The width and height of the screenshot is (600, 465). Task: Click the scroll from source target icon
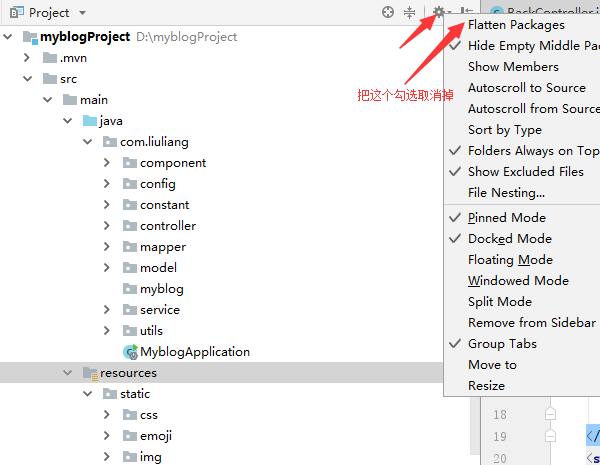pyautogui.click(x=388, y=12)
